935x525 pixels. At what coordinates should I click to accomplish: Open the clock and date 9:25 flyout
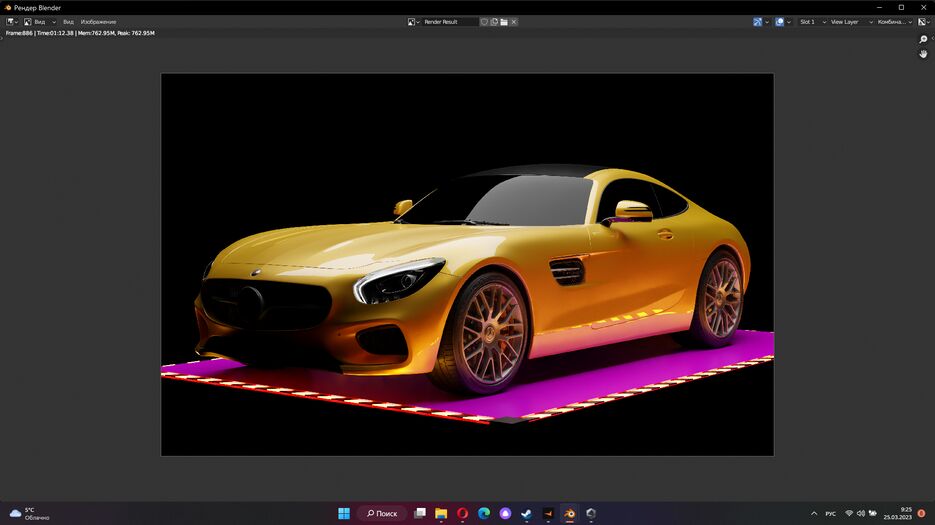[898, 513]
